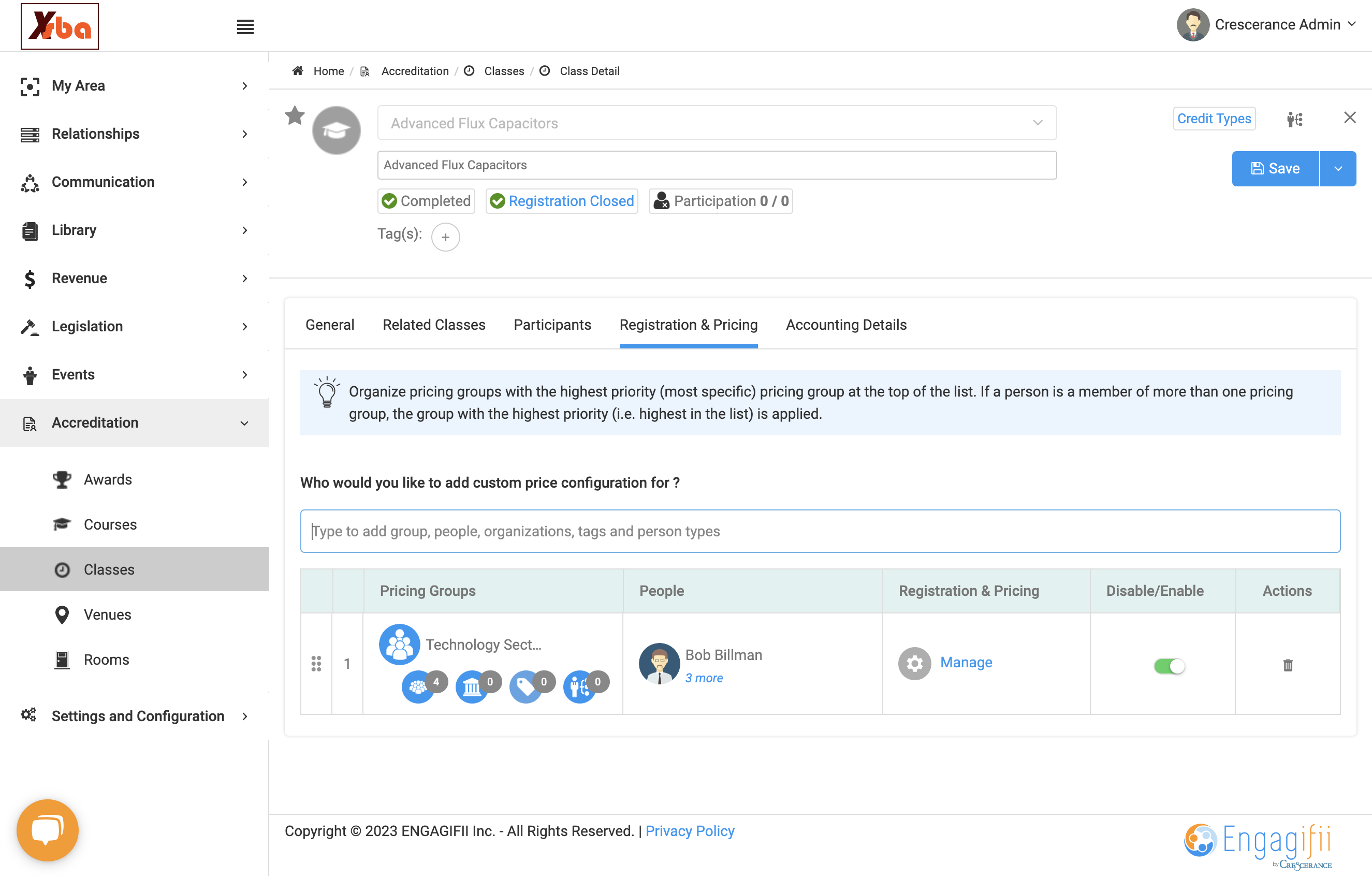
Task: Delete the Technology Sect pricing group
Action: click(x=1288, y=665)
